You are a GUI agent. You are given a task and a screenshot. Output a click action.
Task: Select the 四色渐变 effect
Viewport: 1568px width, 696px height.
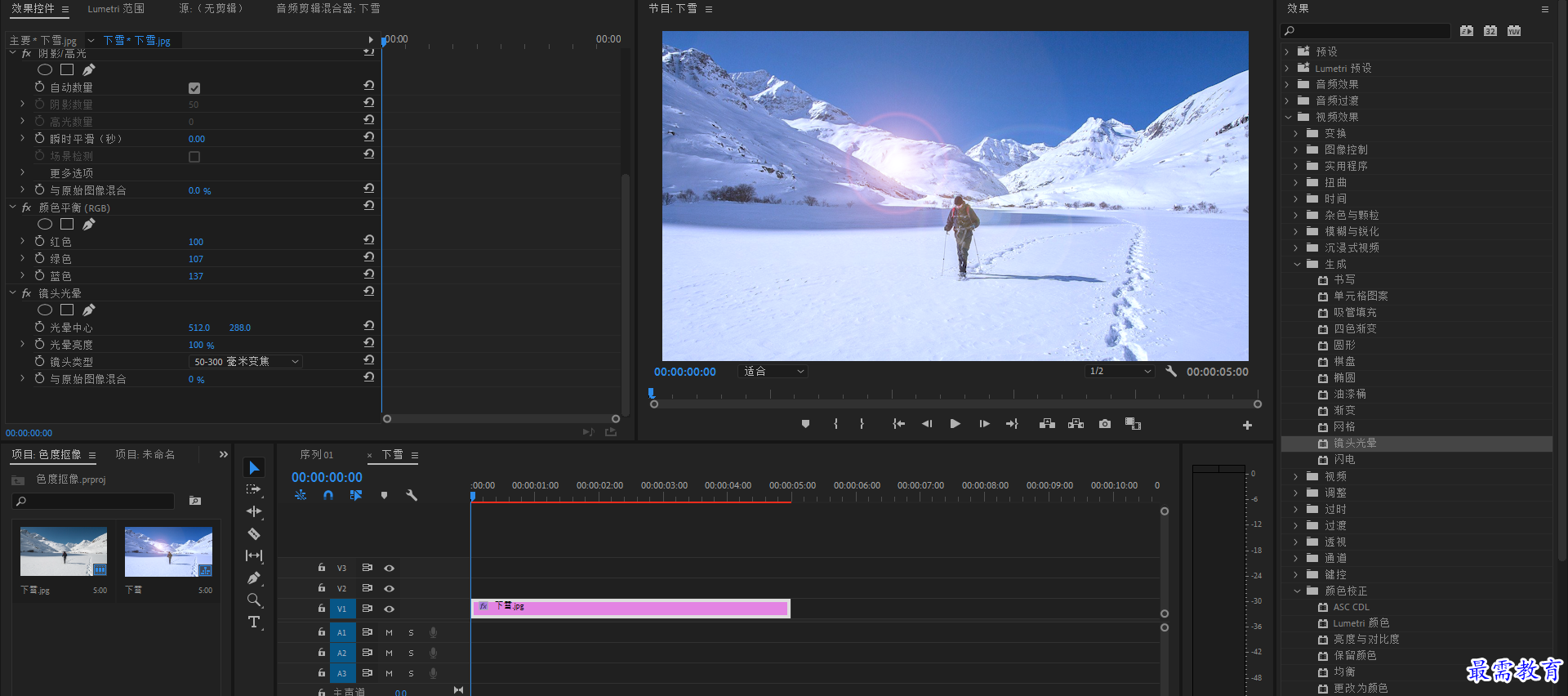(x=1355, y=328)
